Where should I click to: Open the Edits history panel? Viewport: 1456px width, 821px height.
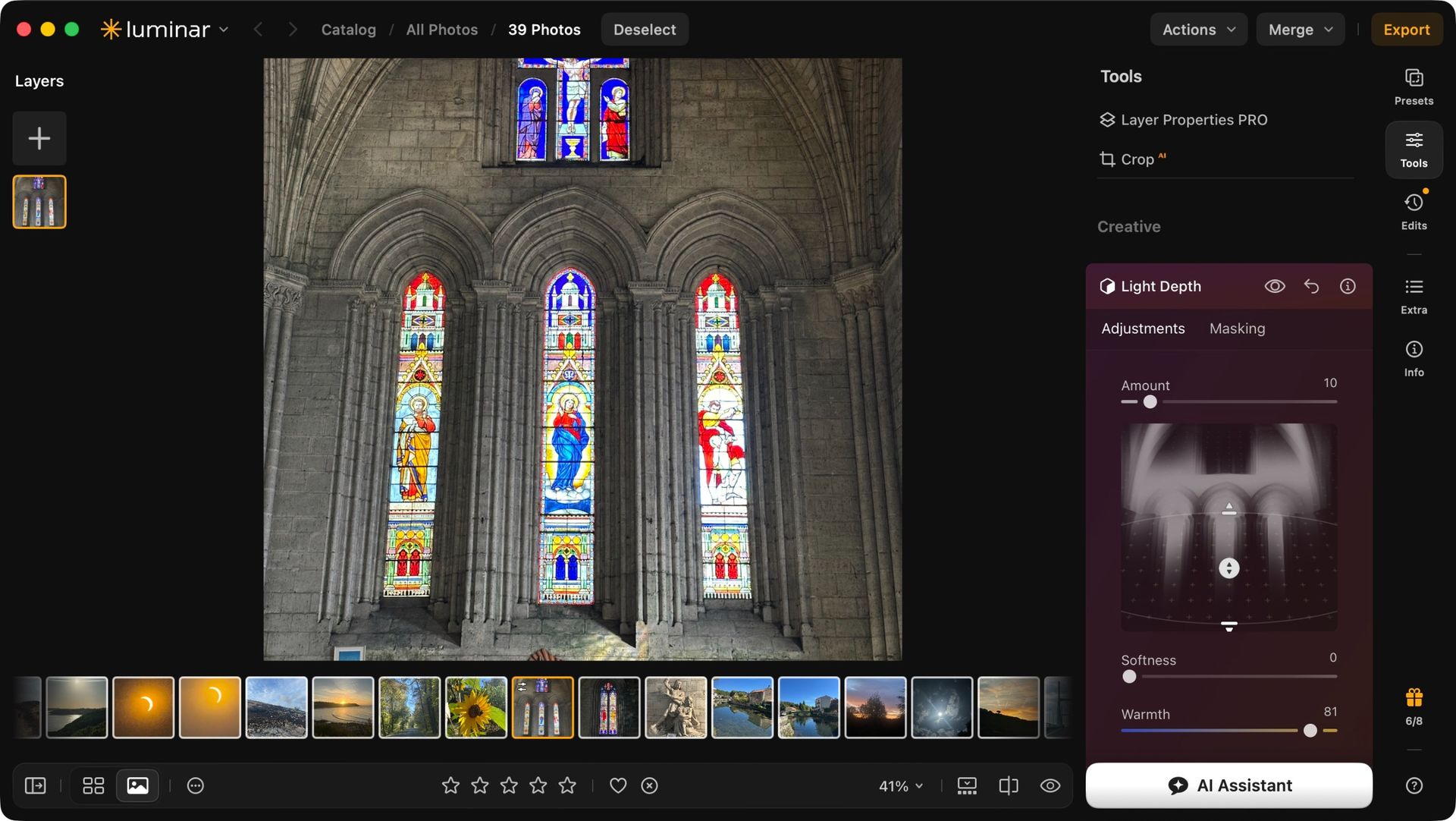(1414, 211)
